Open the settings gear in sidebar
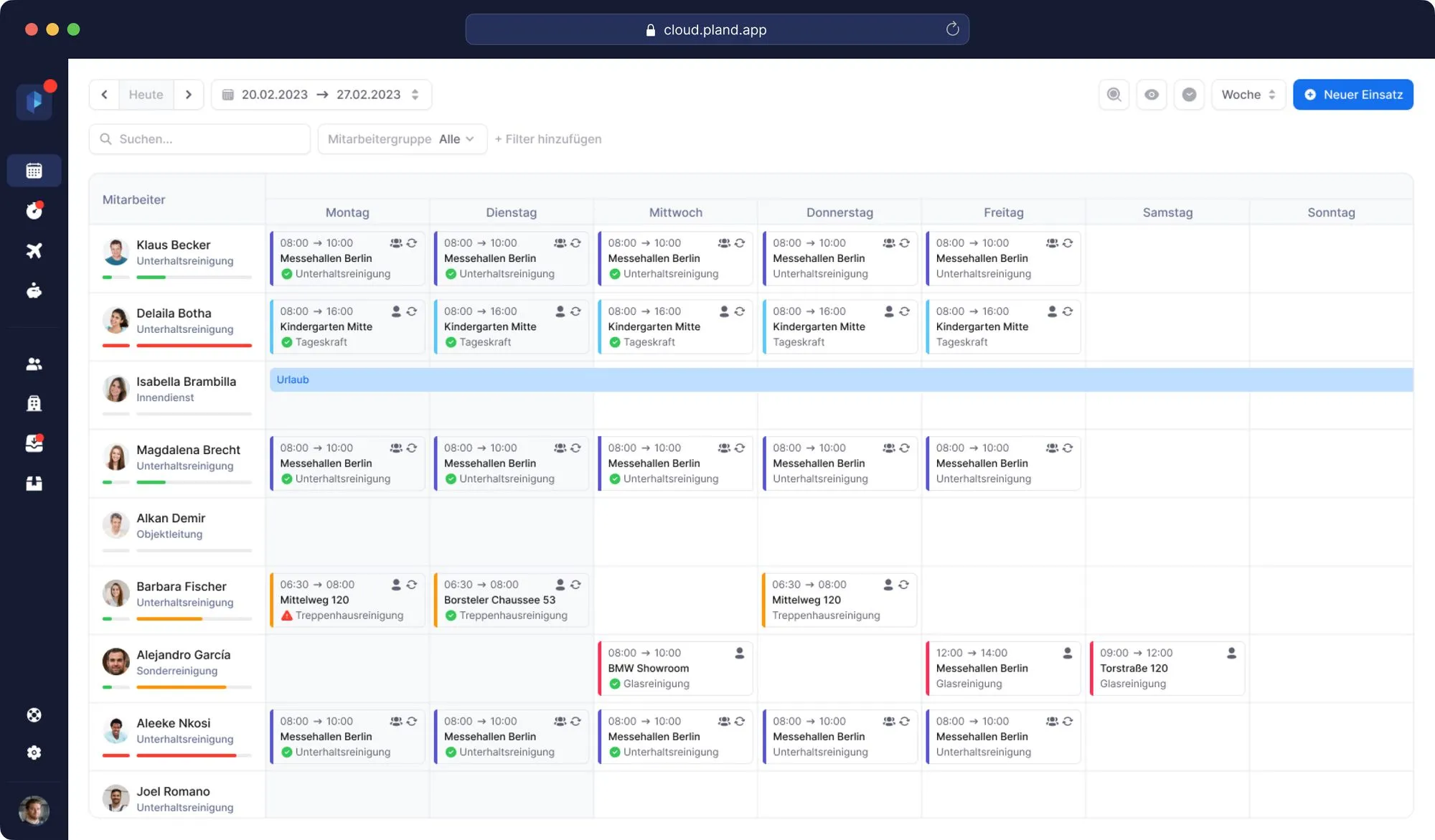The image size is (1435, 840). pyautogui.click(x=34, y=752)
